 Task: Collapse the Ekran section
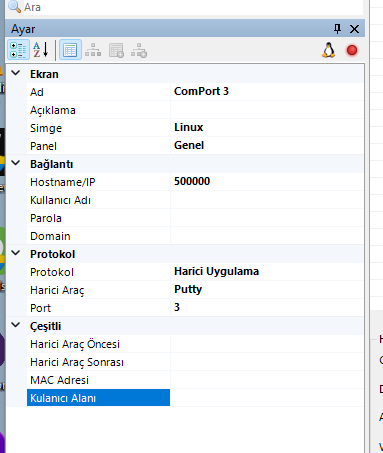[16, 73]
